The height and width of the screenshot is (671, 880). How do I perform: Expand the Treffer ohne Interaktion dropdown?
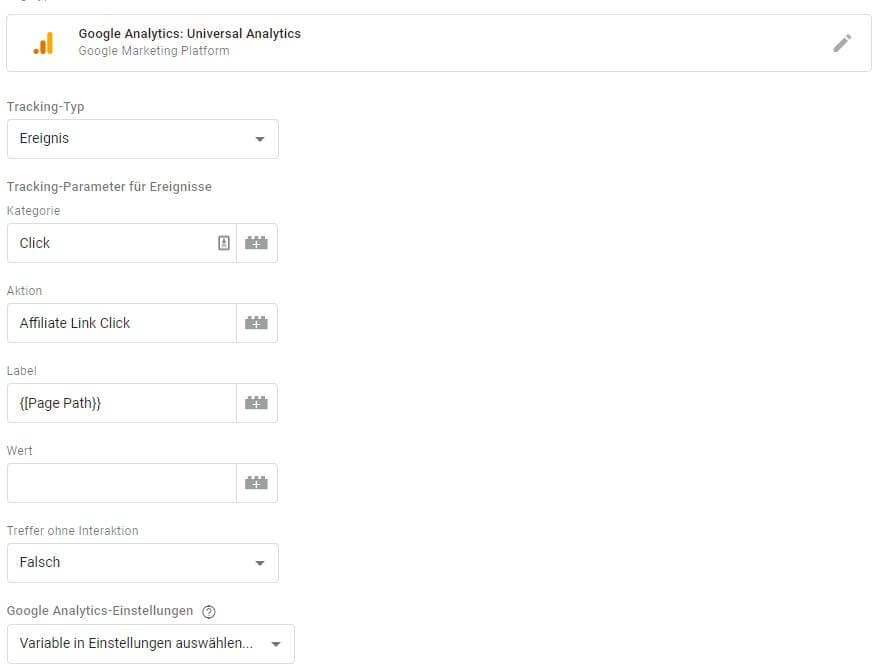pyautogui.click(x=142, y=563)
